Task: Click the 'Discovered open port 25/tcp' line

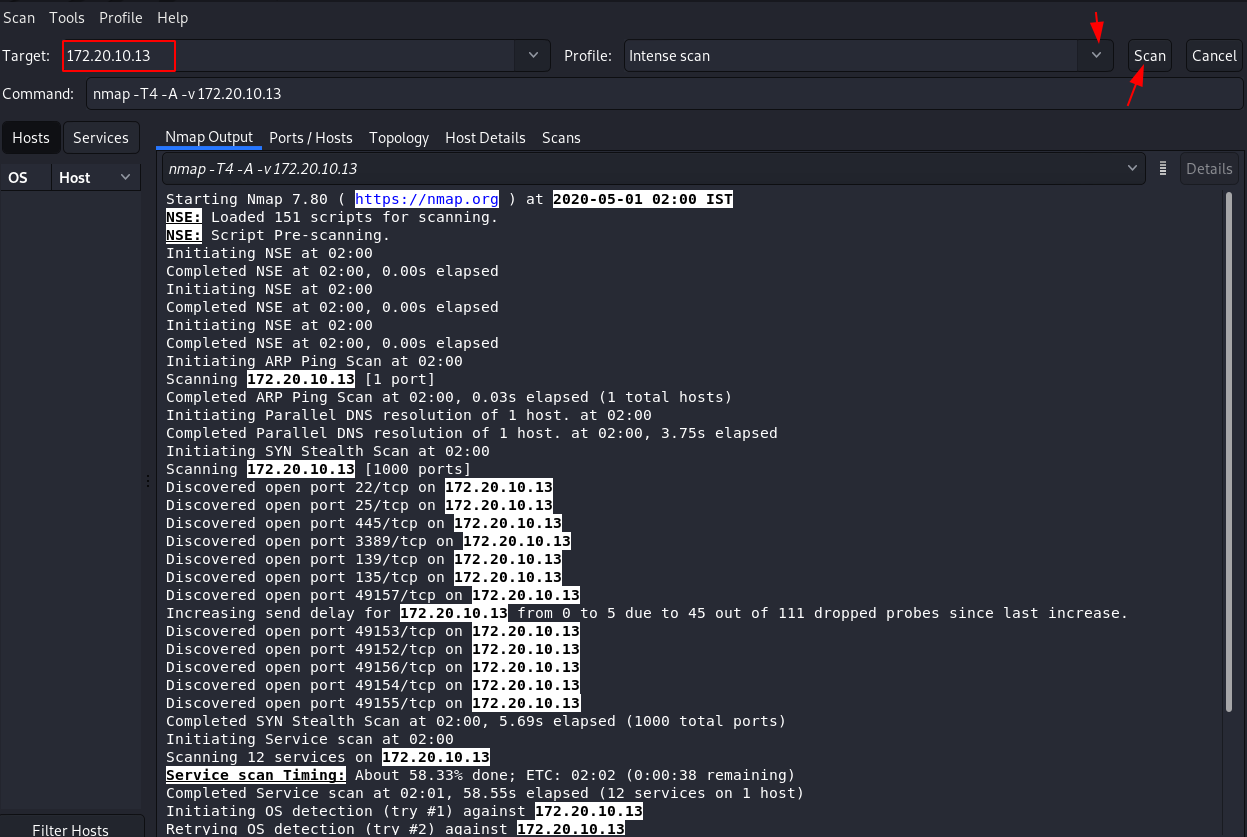Action: point(360,506)
